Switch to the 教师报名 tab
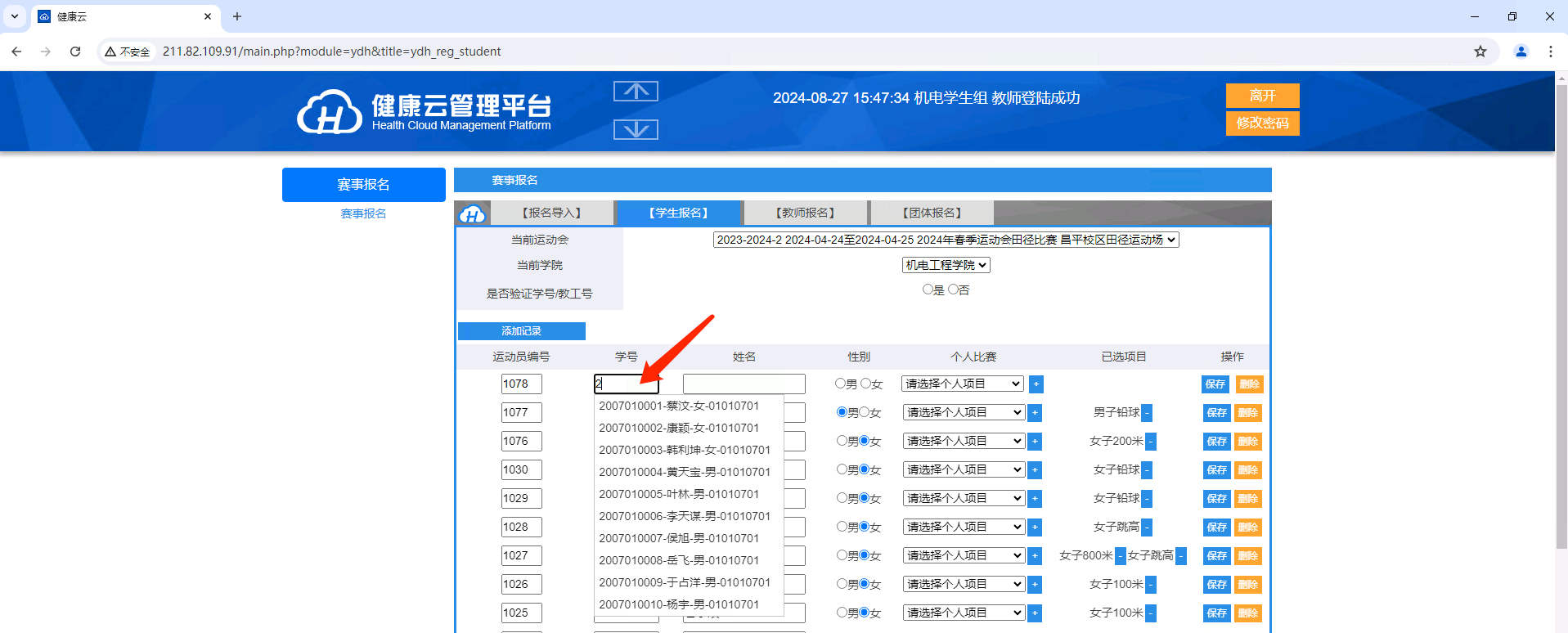The image size is (1568, 633). coord(805,213)
